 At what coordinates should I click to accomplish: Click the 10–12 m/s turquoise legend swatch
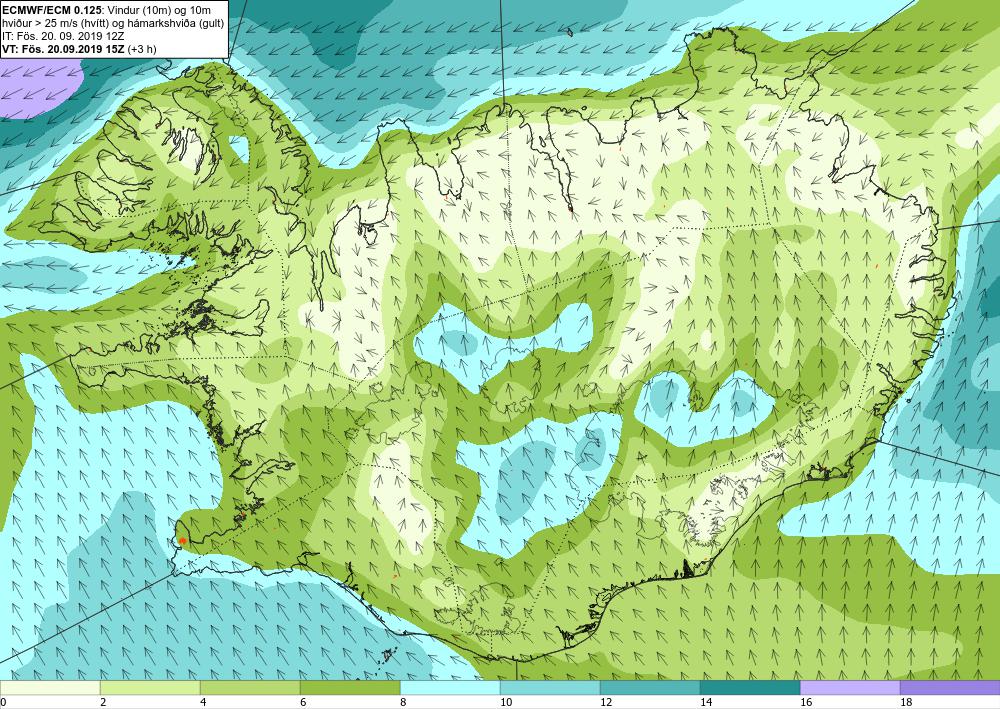550,688
